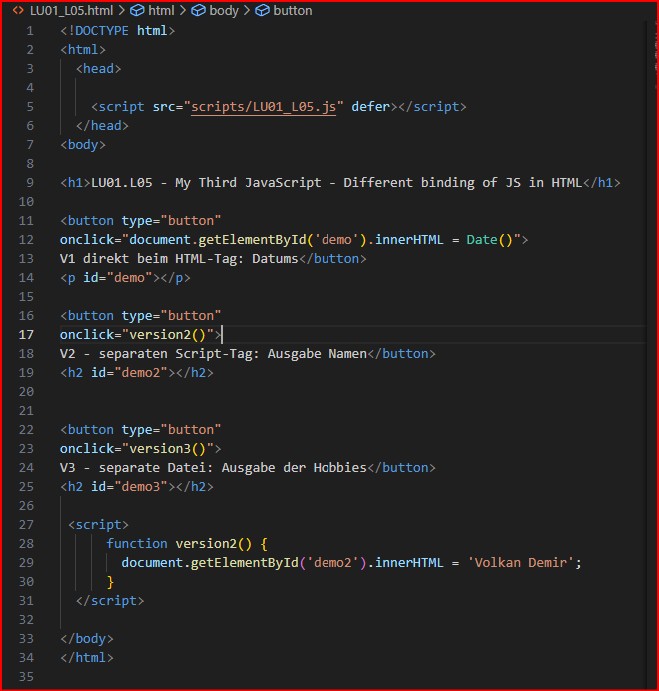The image size is (659, 691).
Task: Click line number 17 in the gutter
Action: coord(26,334)
